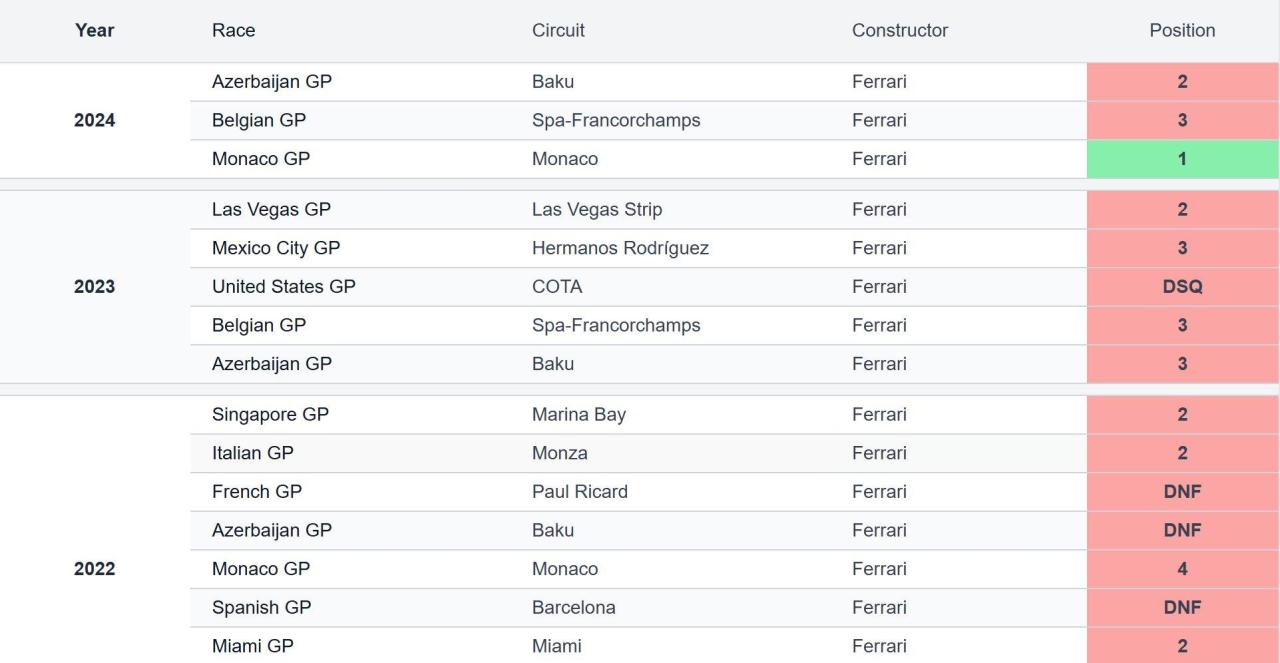
Task: Click the Race column header
Action: pyautogui.click(x=233, y=30)
